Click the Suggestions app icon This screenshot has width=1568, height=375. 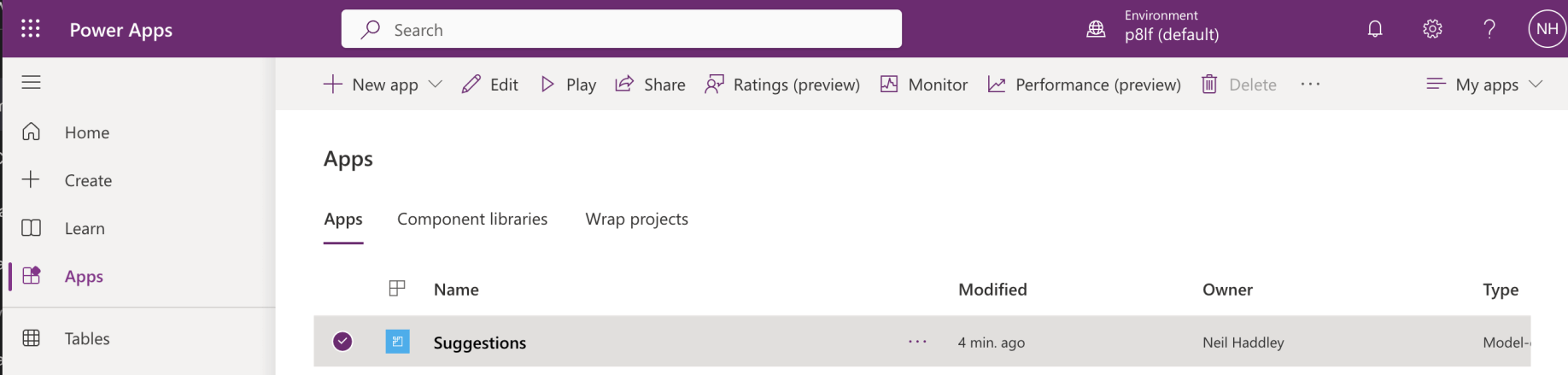pyautogui.click(x=397, y=342)
